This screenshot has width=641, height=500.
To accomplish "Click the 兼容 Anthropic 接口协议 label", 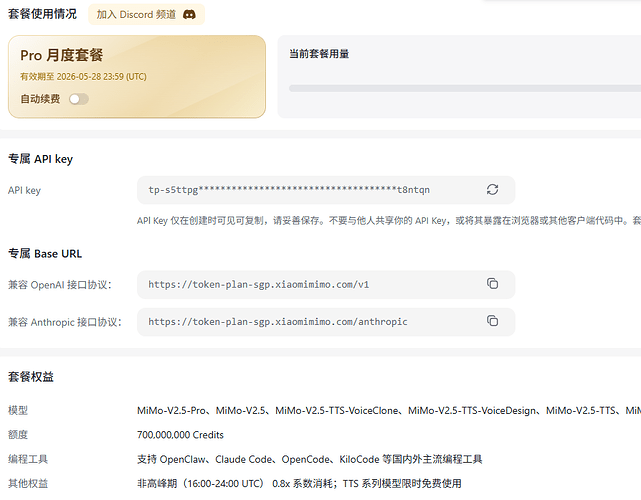I will pyautogui.click(x=65, y=322).
